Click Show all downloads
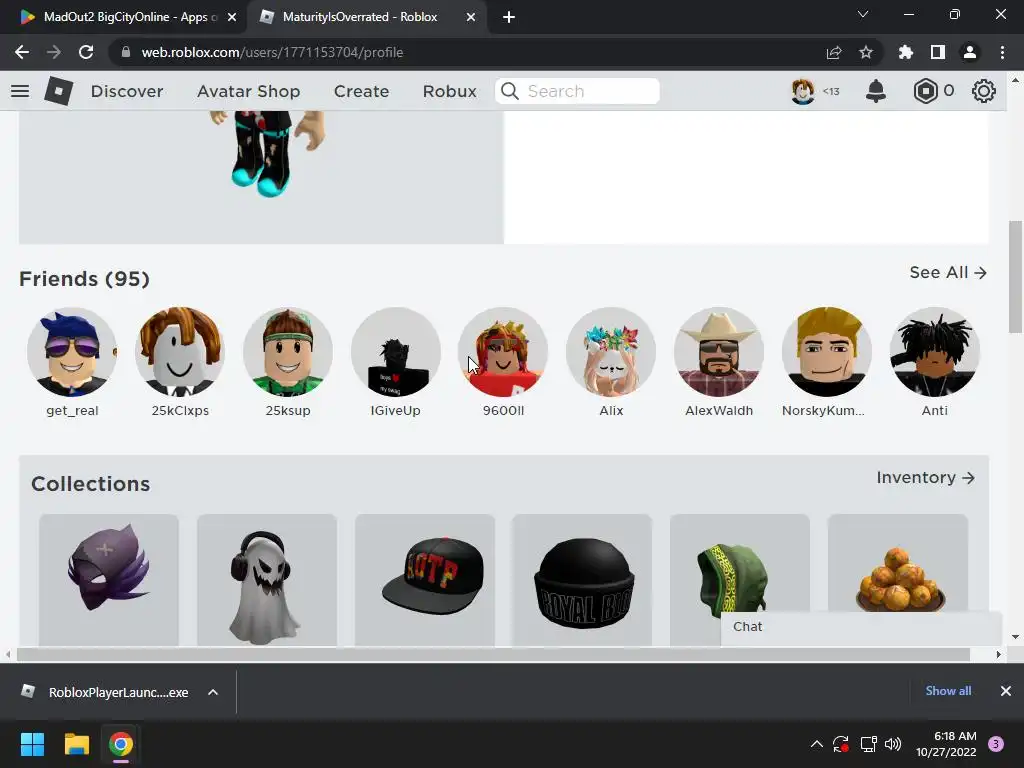1024x768 pixels. coord(948,691)
